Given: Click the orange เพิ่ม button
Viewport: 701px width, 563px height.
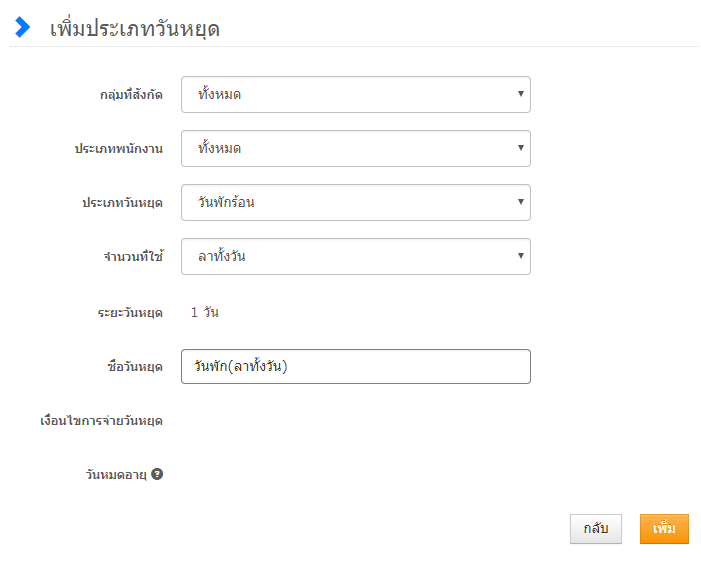Looking at the screenshot, I should click(664, 529).
